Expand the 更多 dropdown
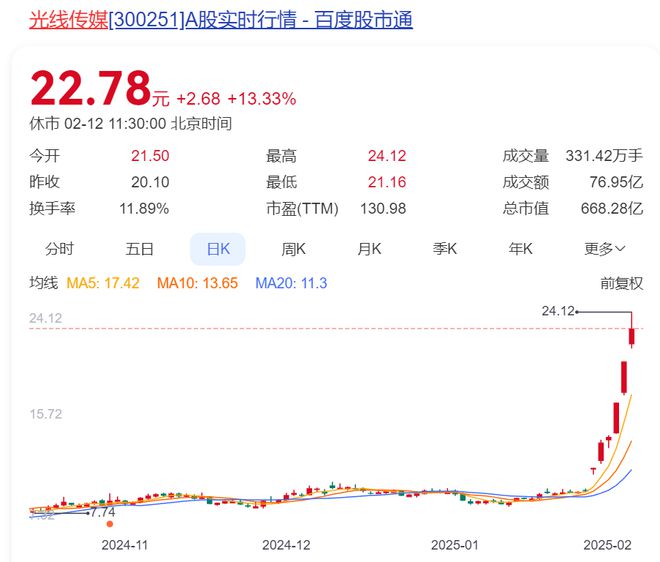 coord(604,249)
